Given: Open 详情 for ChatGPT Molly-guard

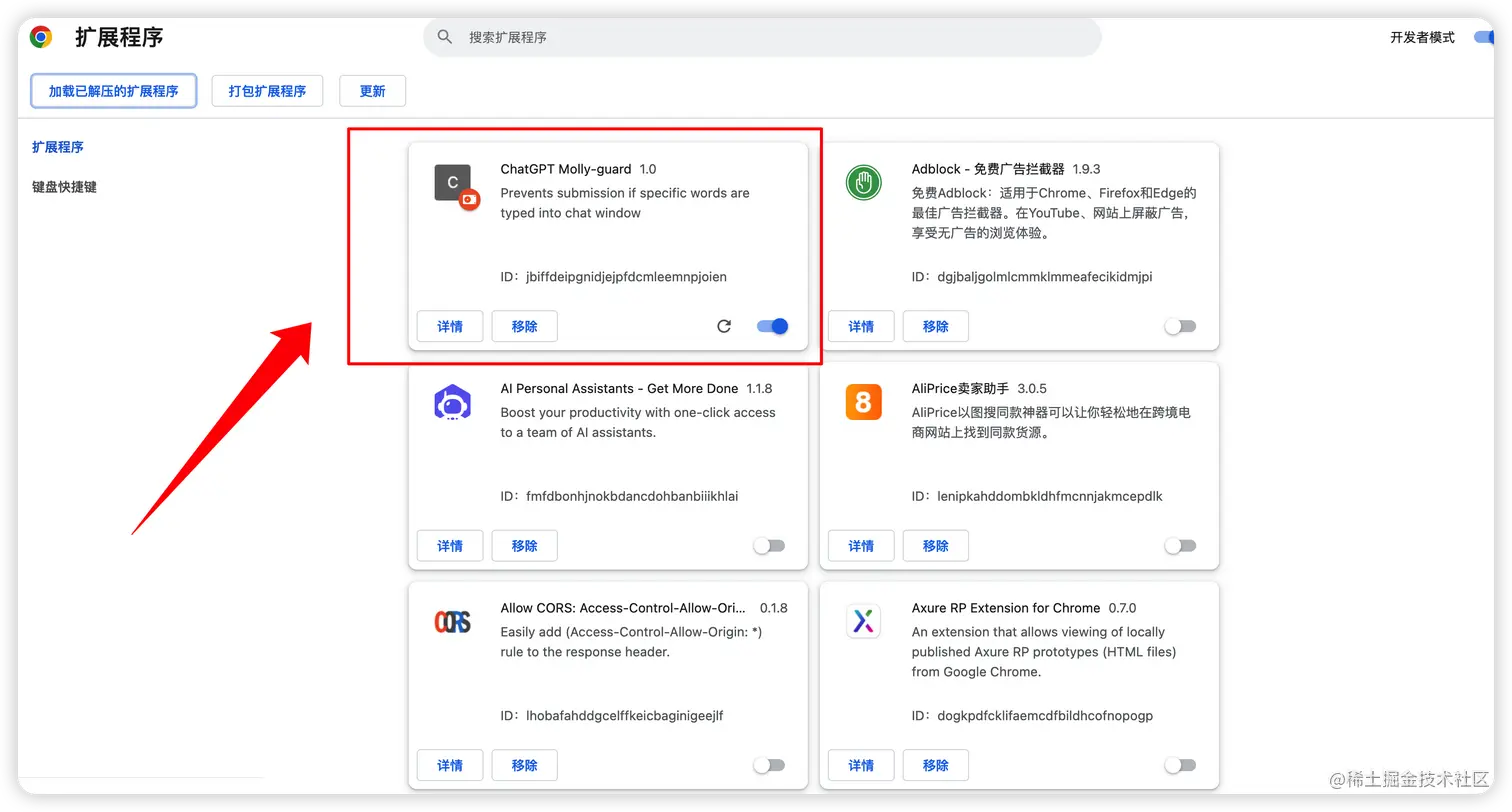Looking at the screenshot, I should (450, 326).
